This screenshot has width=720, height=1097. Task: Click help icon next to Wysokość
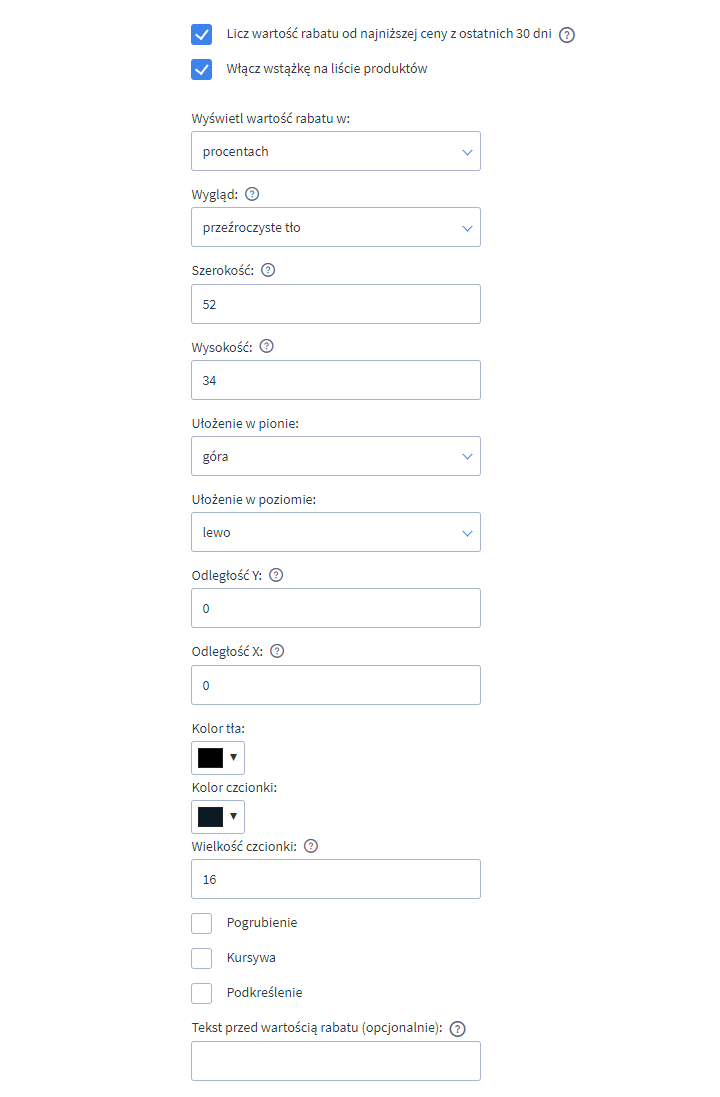[267, 346]
